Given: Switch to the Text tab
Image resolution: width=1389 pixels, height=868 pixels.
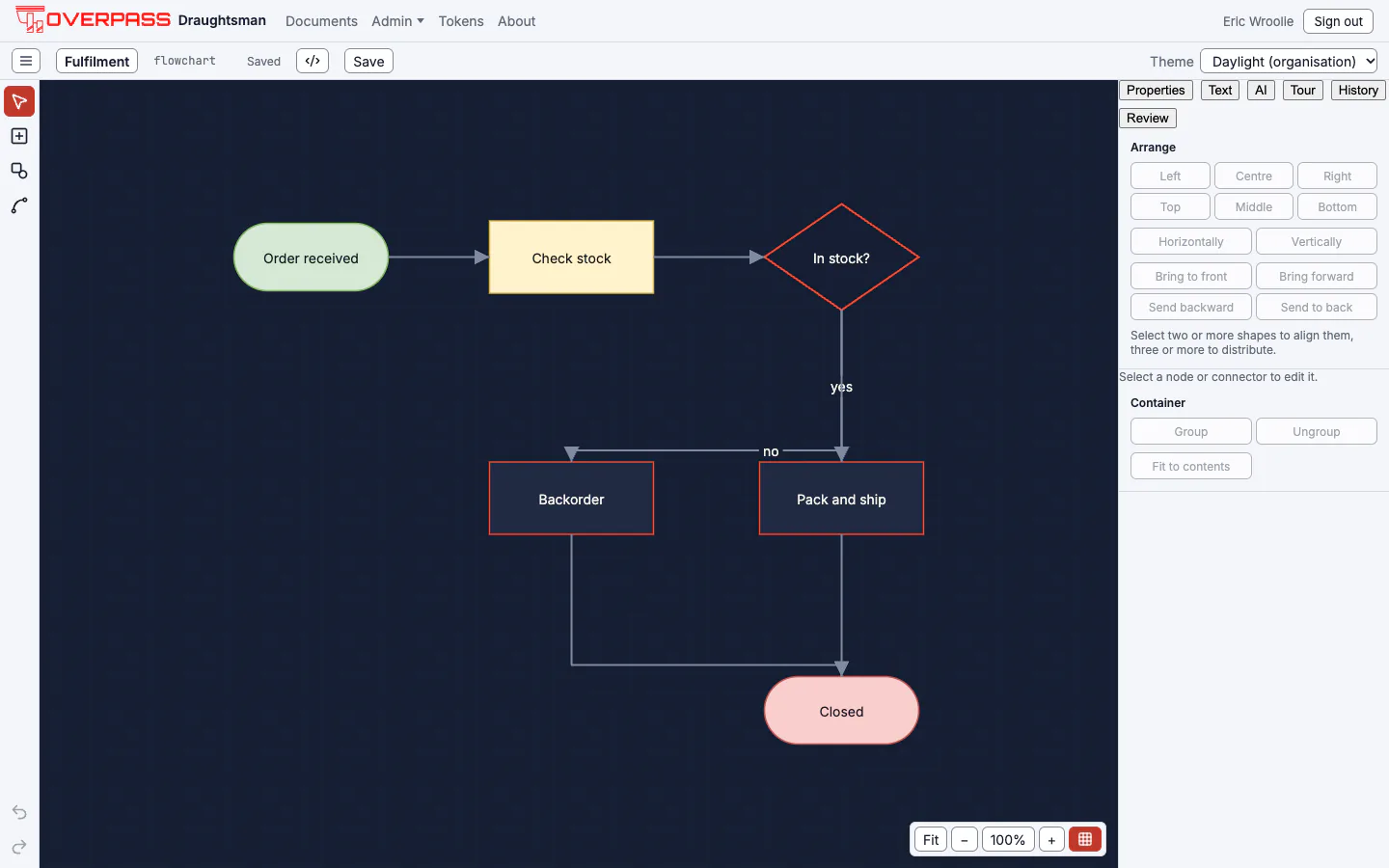Looking at the screenshot, I should tap(1220, 90).
